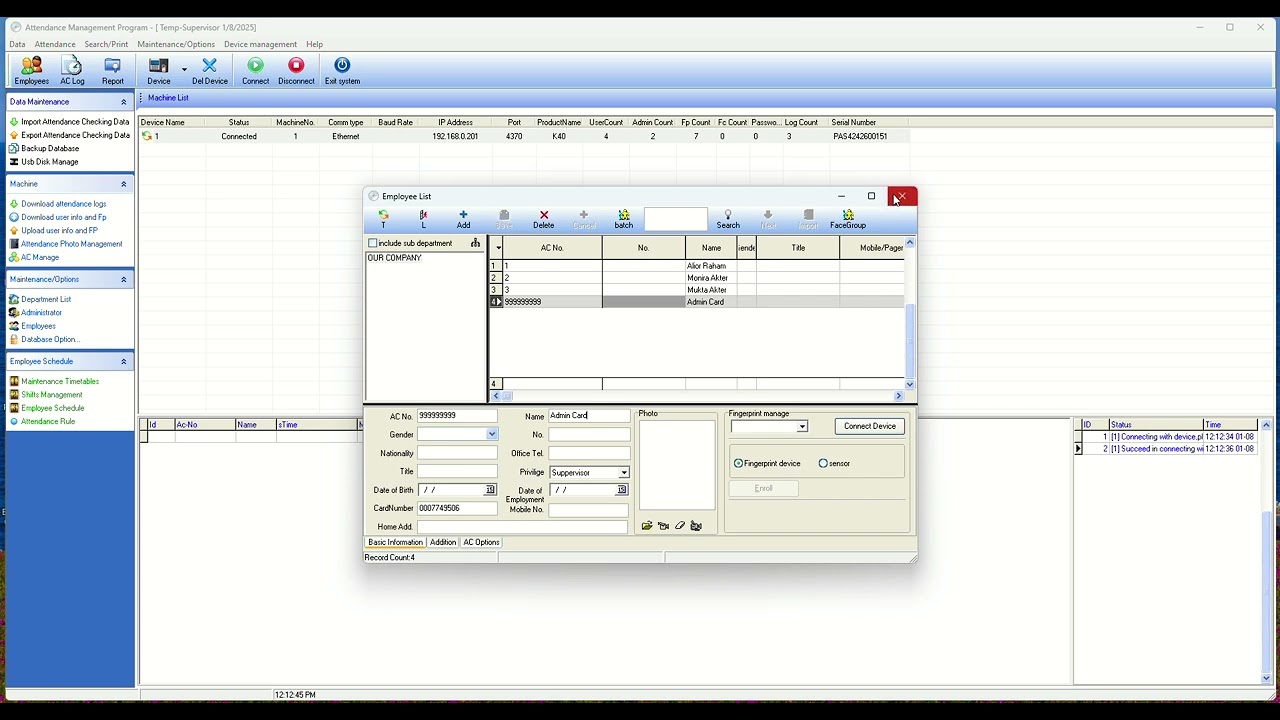The image size is (1280, 720).
Task: Select the Monira Akter row in employee grid
Action: (696, 278)
